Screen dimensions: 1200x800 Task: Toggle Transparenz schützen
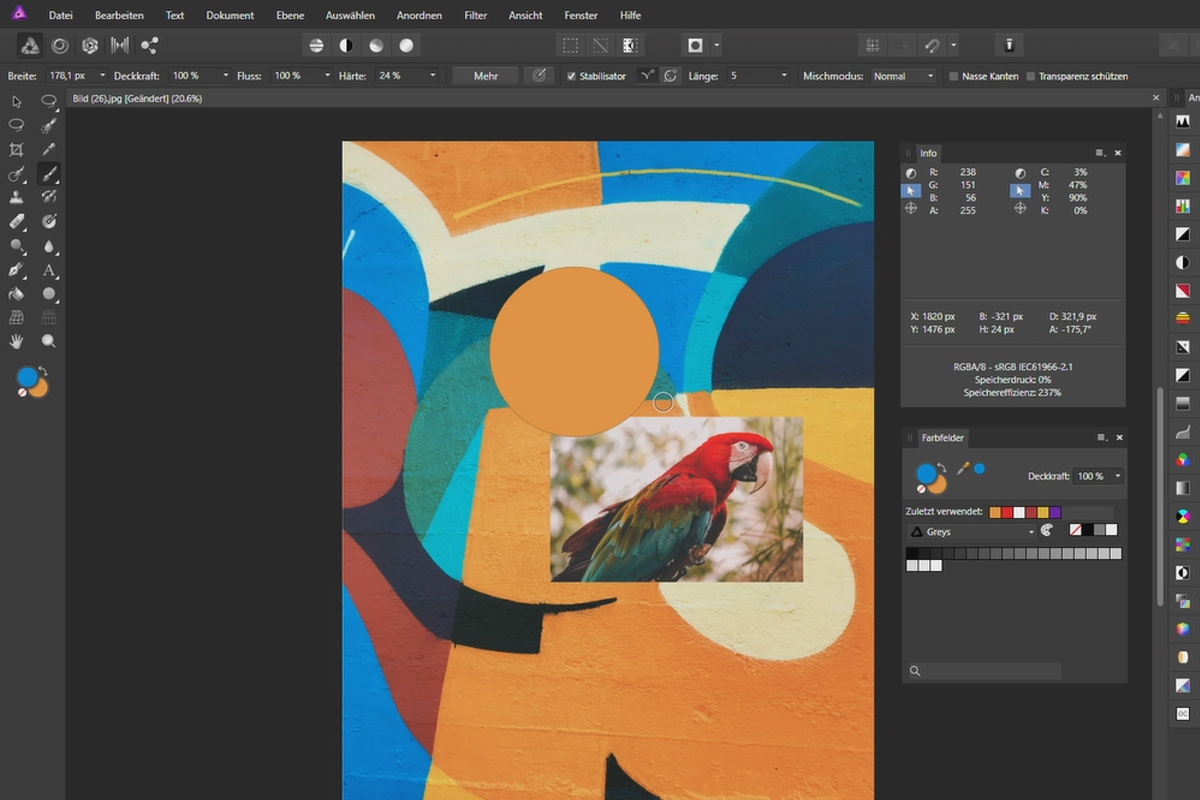click(x=1033, y=76)
